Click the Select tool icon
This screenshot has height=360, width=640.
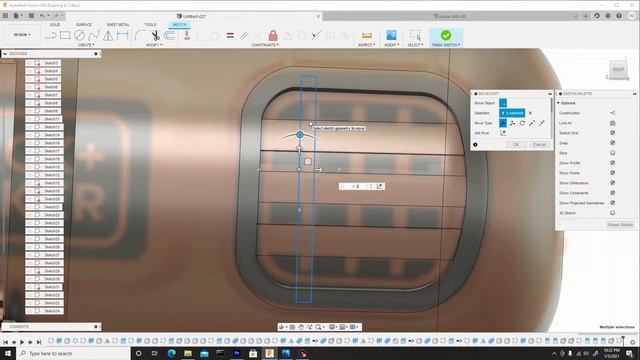(415, 36)
